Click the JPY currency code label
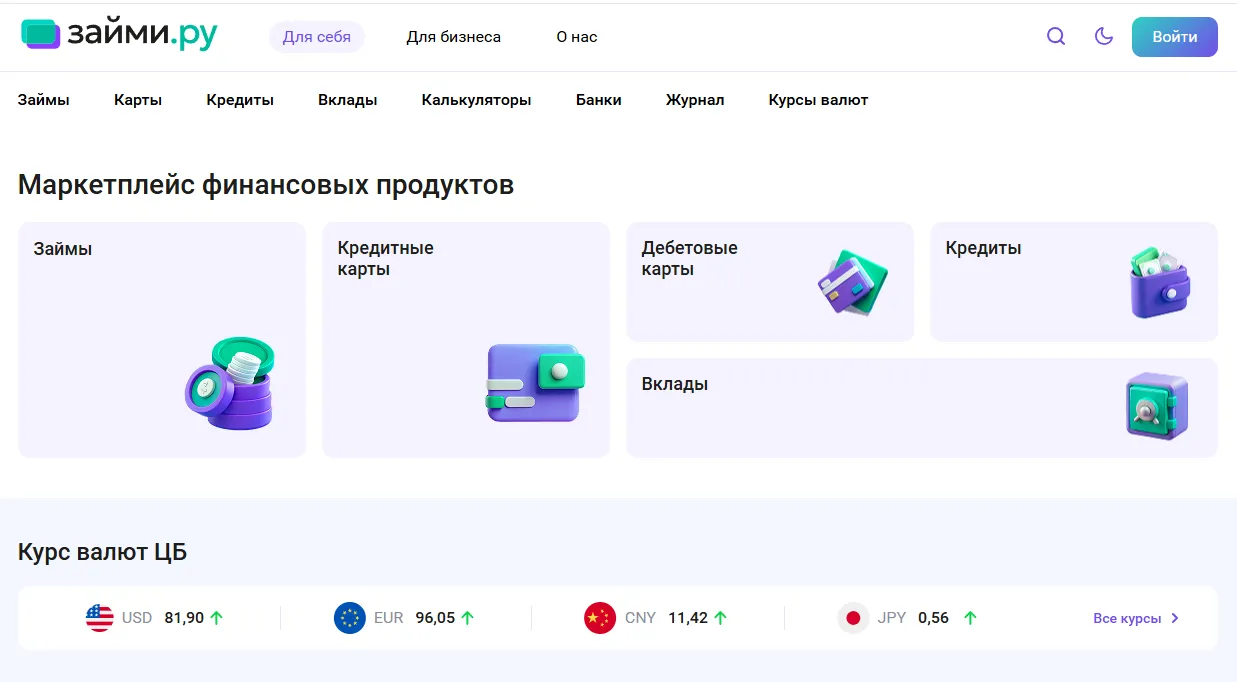Screen dimensions: 1237x682 892,618
